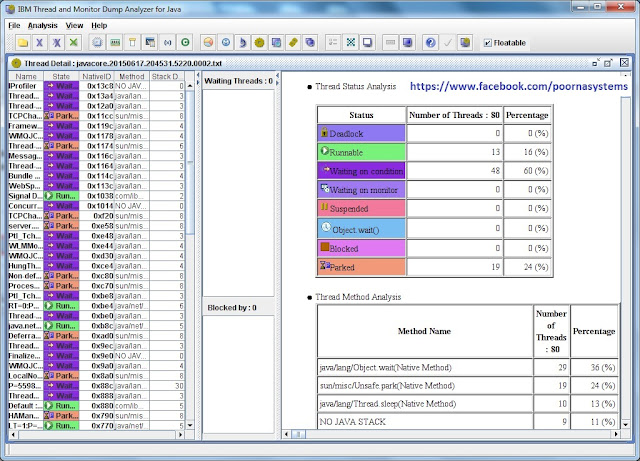Click the last toolbar icon before Floatable
640x461 pixels.
pyautogui.click(x=464, y=42)
